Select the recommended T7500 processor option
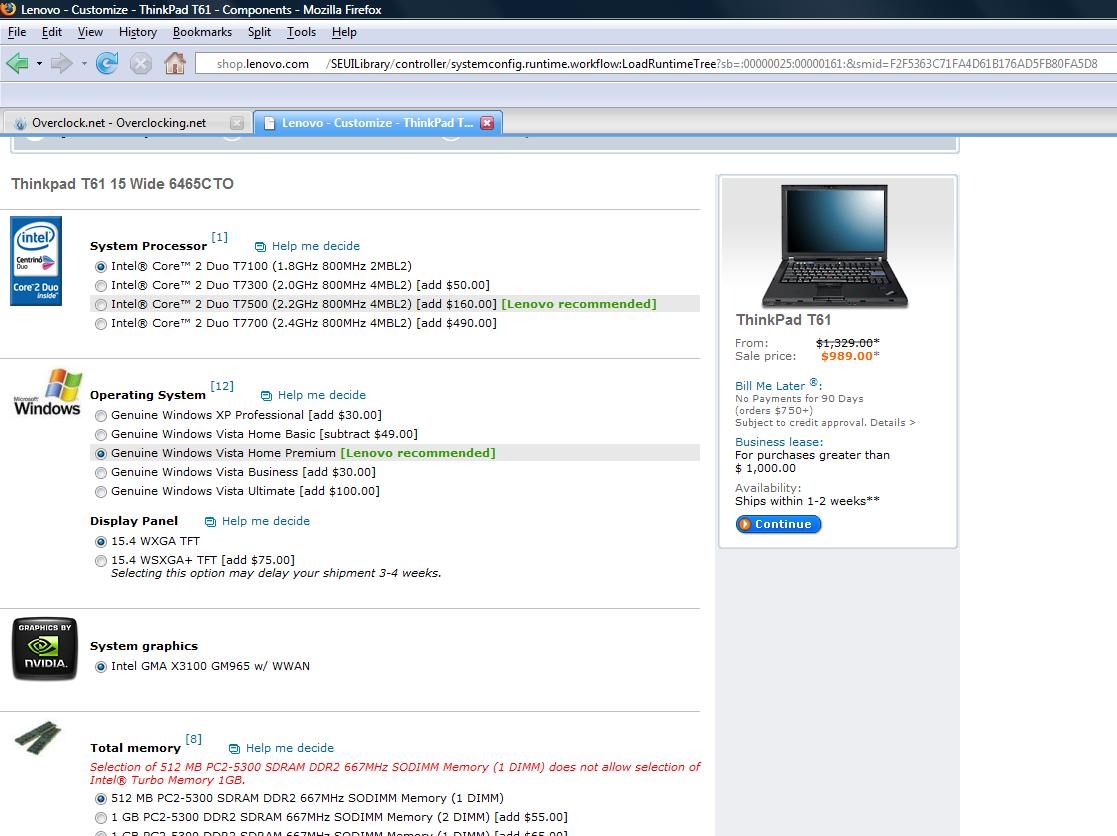This screenshot has height=836, width=1117. click(x=100, y=305)
